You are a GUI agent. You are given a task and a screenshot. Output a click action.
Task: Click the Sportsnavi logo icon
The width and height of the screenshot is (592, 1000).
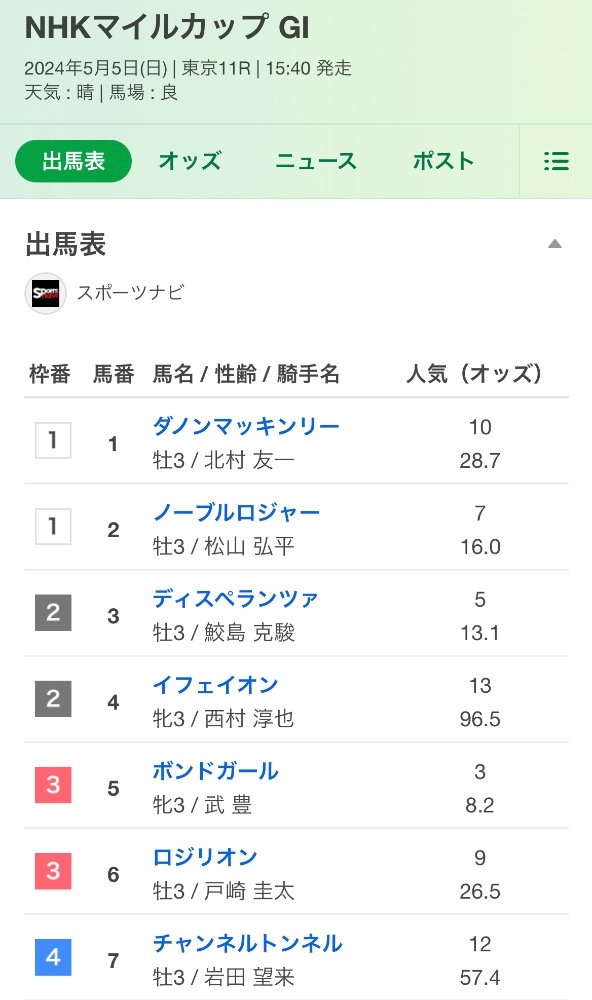tap(45, 293)
